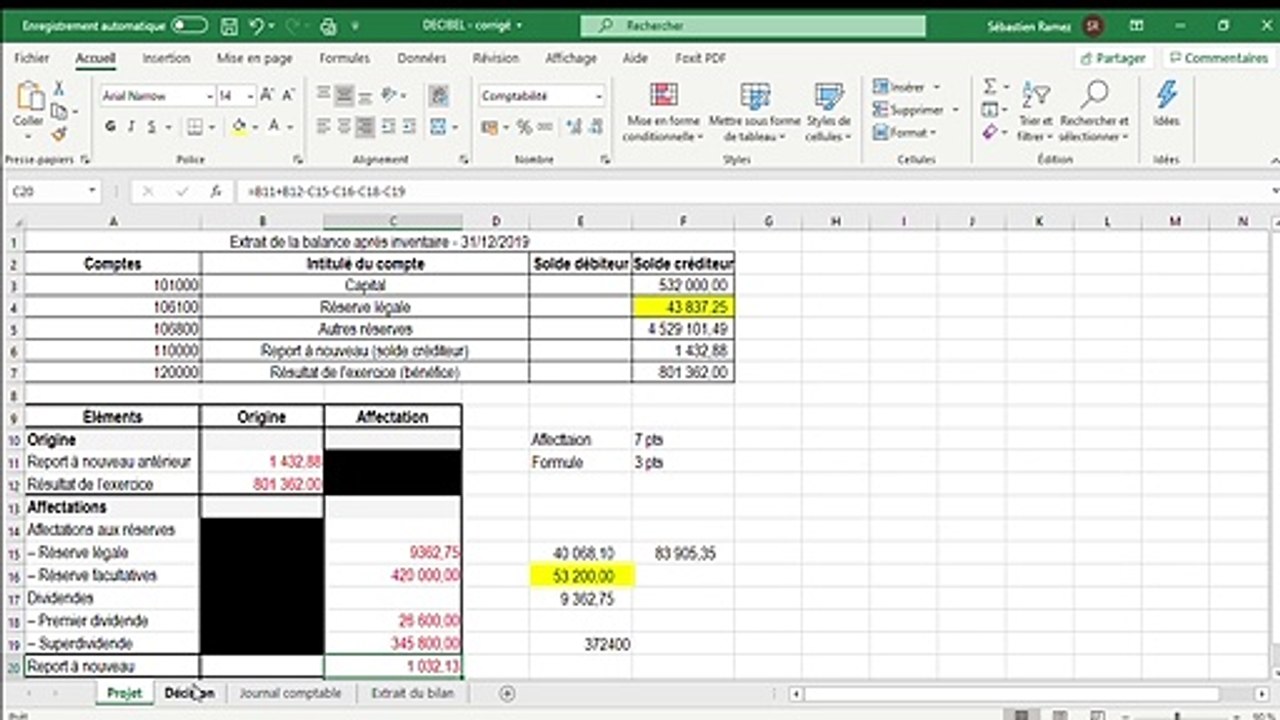Click the Commentaires button
Screen dimensions: 1280x720
(1218, 58)
